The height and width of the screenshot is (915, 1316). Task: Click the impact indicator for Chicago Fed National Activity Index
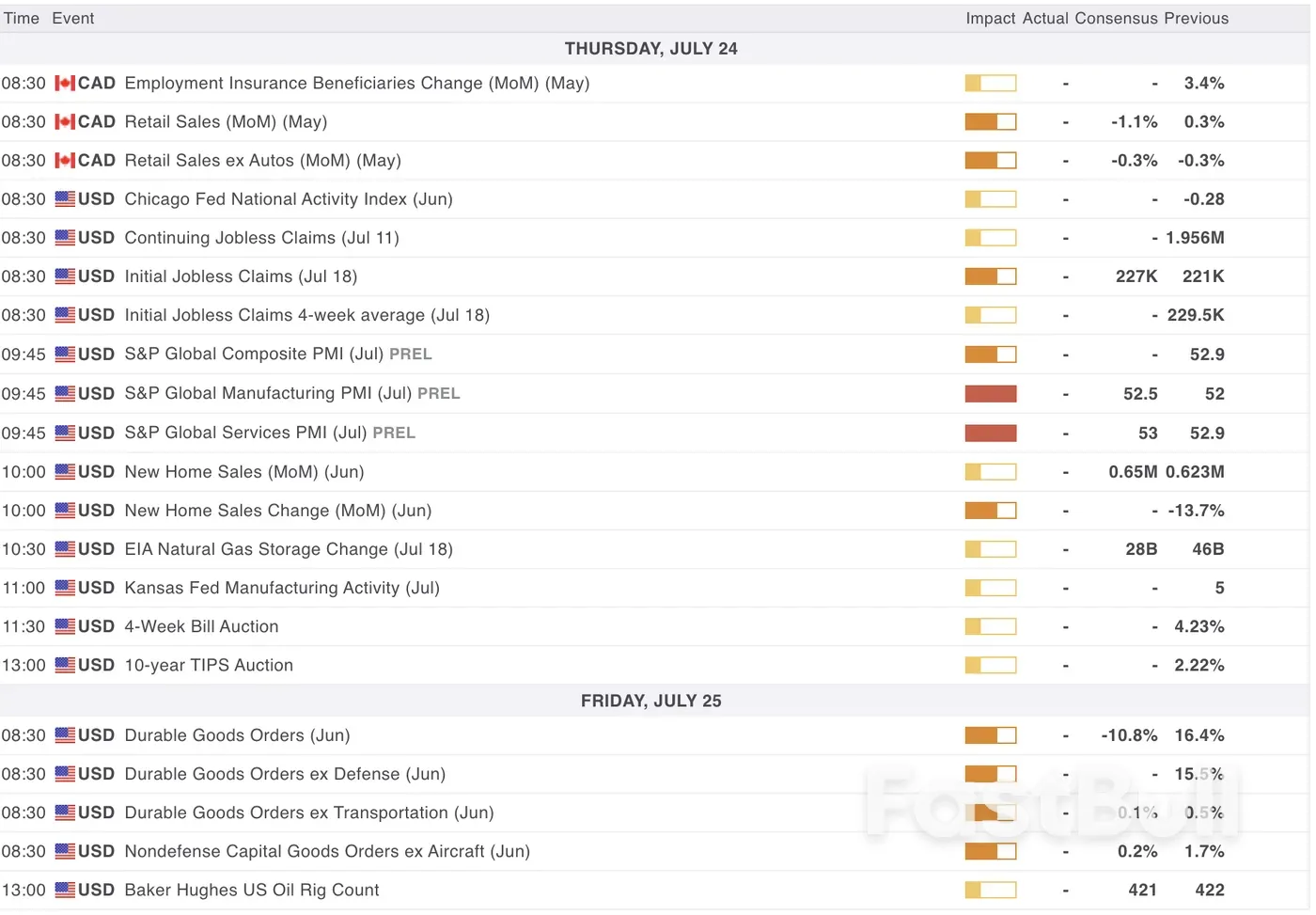[990, 199]
